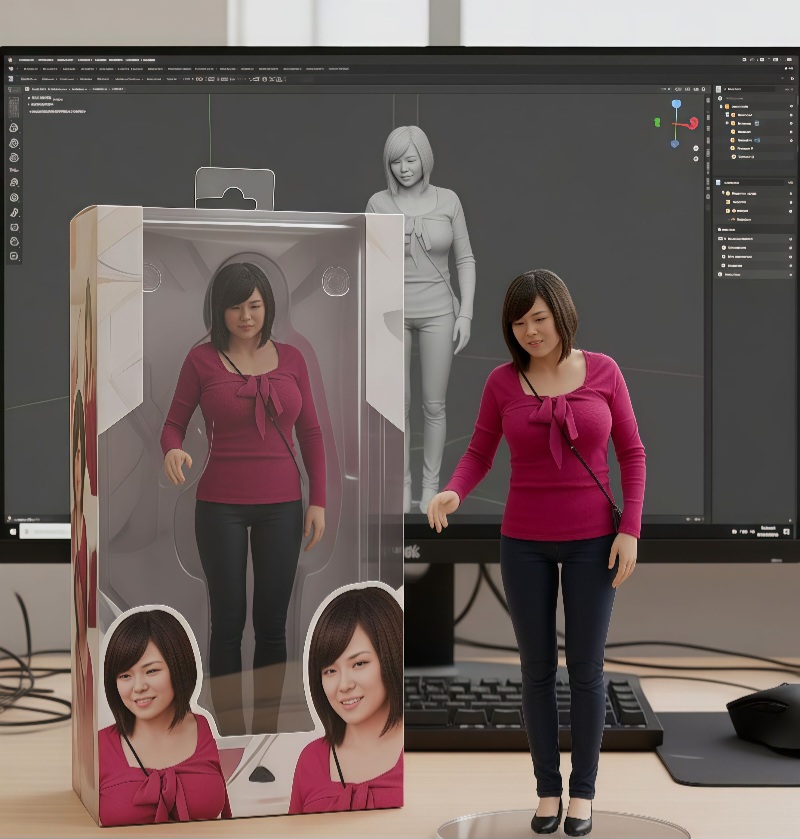The height and width of the screenshot is (839, 800).
Task: Click the red X axis on the navigation gizmo
Action: pyautogui.click(x=693, y=123)
